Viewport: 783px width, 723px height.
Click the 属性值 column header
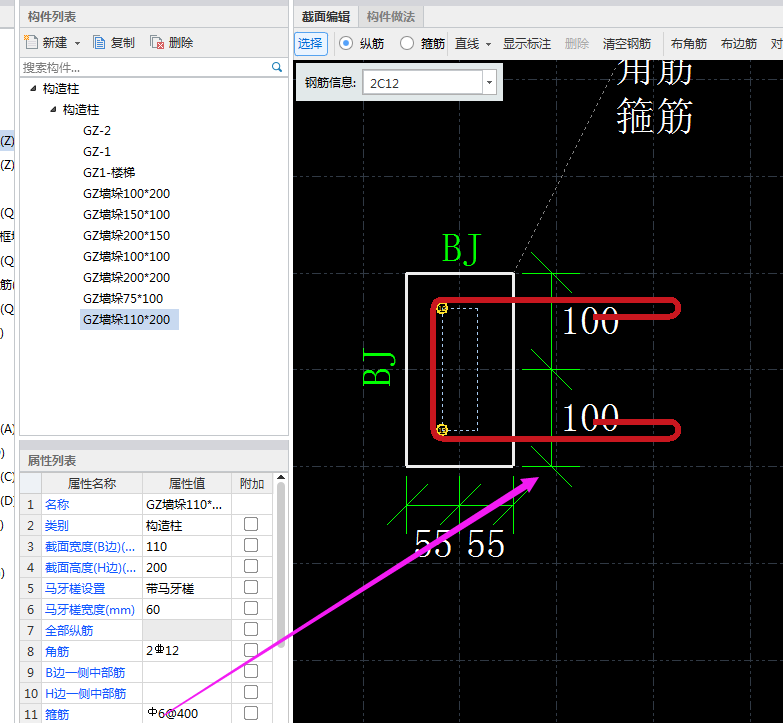(187, 483)
